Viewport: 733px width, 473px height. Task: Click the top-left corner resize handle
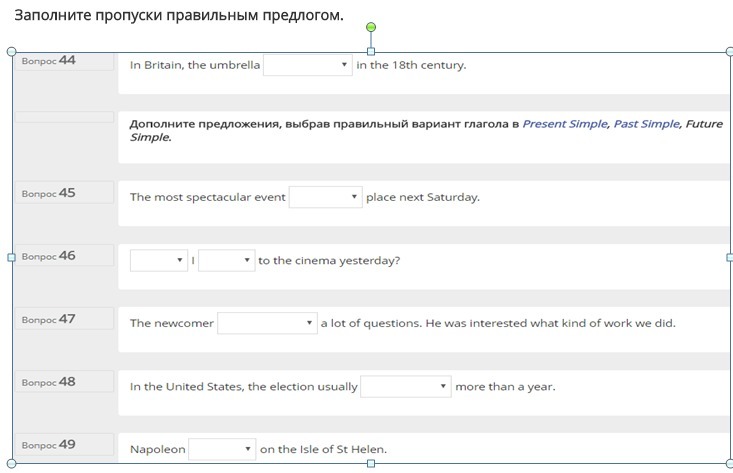[x=12, y=51]
